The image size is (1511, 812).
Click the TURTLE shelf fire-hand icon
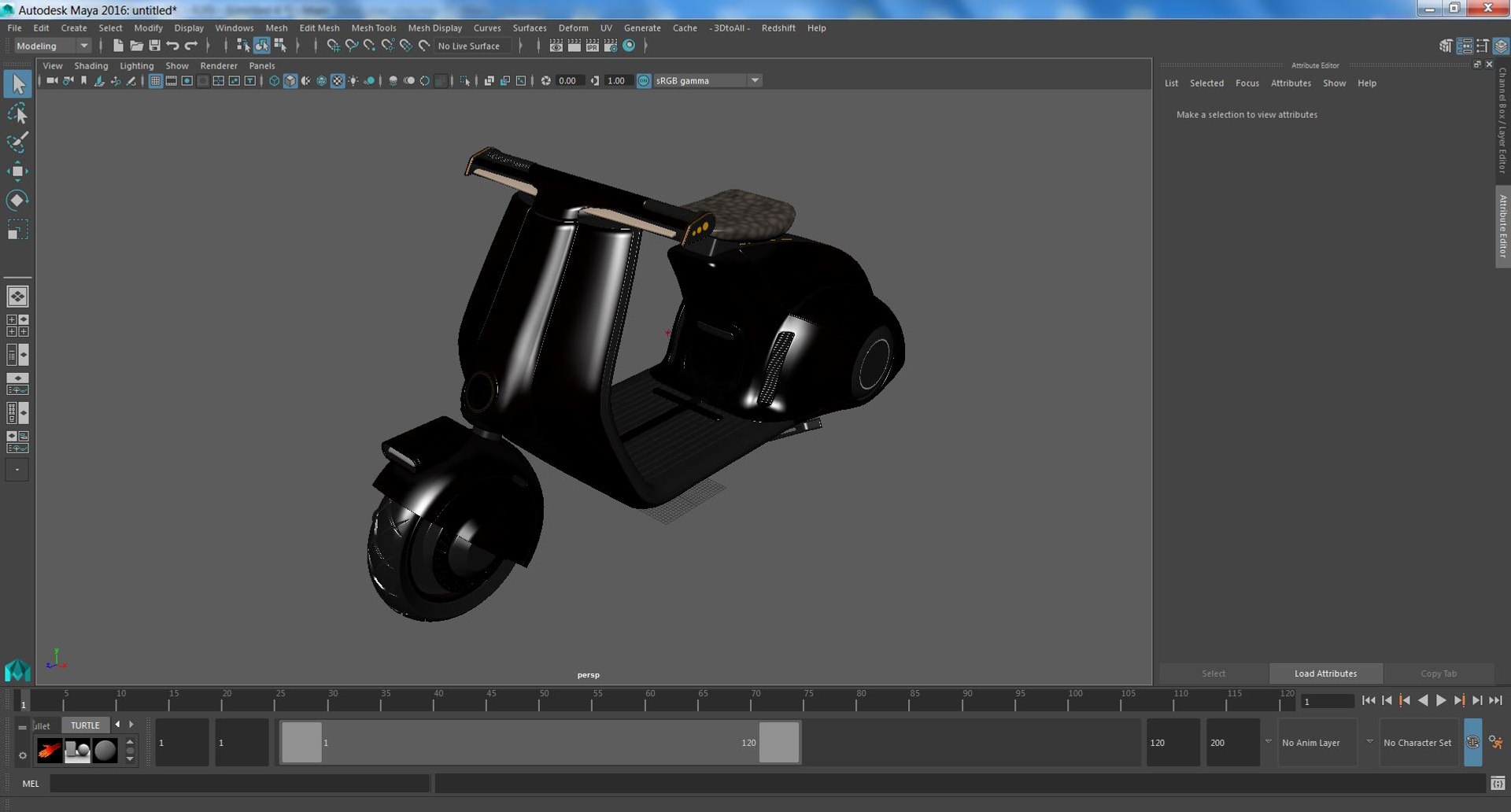pos(50,751)
